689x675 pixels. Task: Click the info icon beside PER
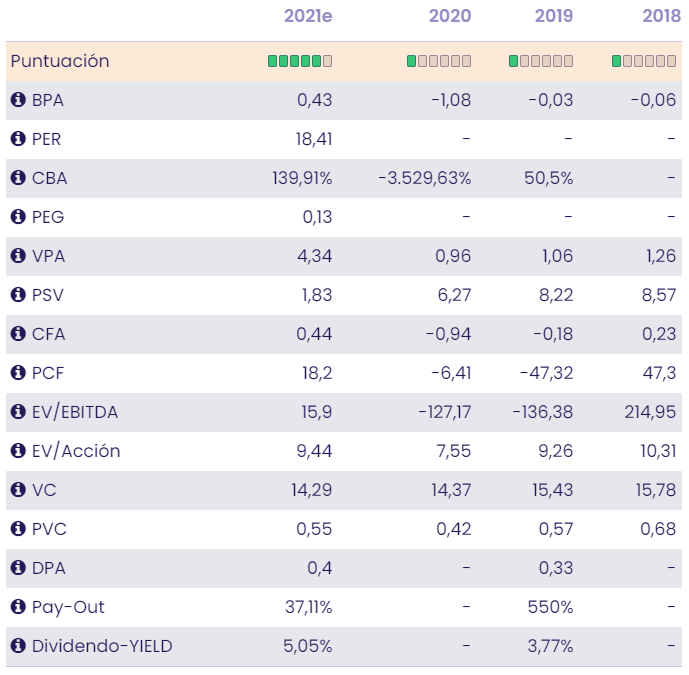click(18, 139)
